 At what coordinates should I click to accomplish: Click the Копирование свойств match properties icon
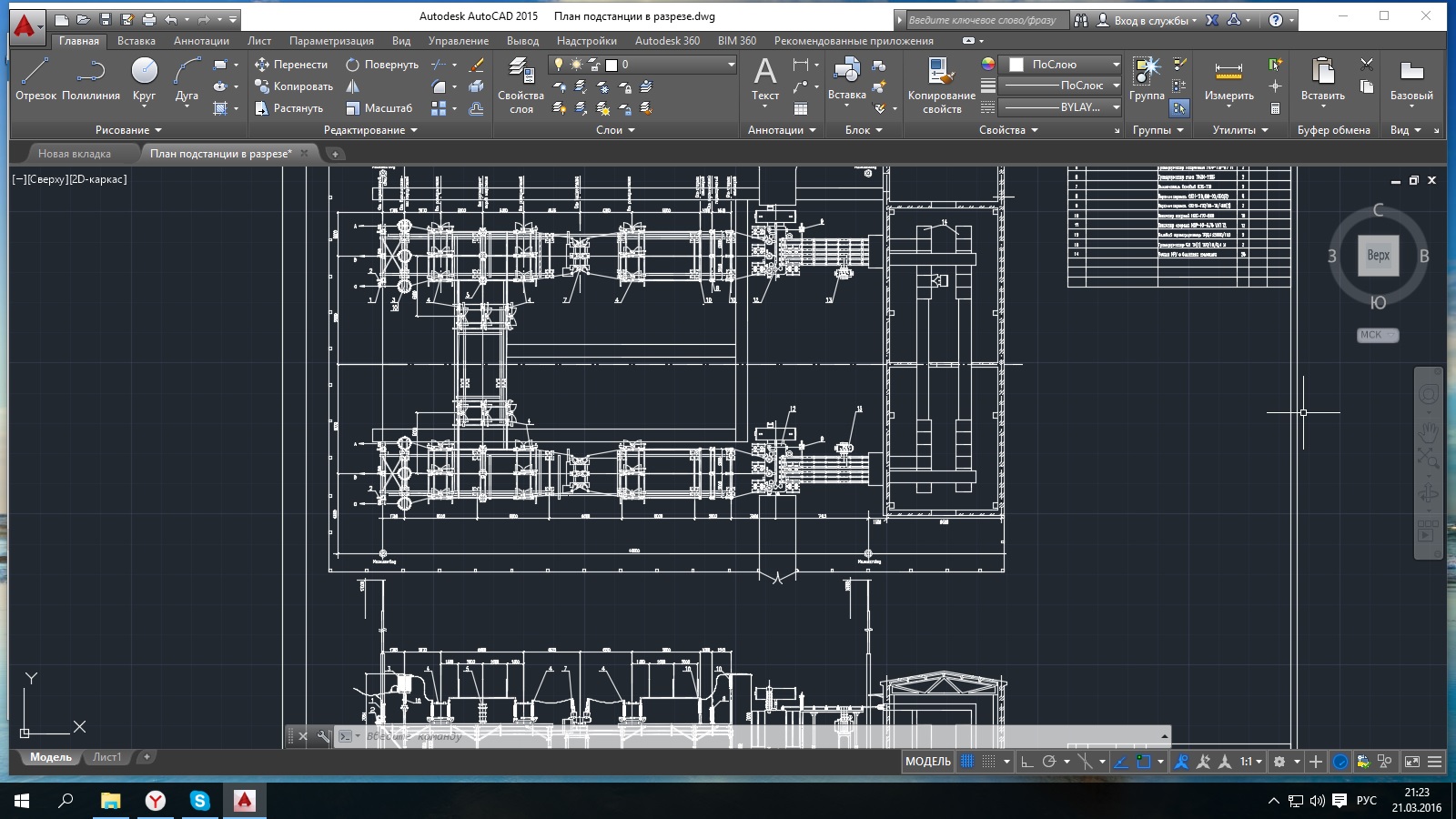pyautogui.click(x=941, y=85)
